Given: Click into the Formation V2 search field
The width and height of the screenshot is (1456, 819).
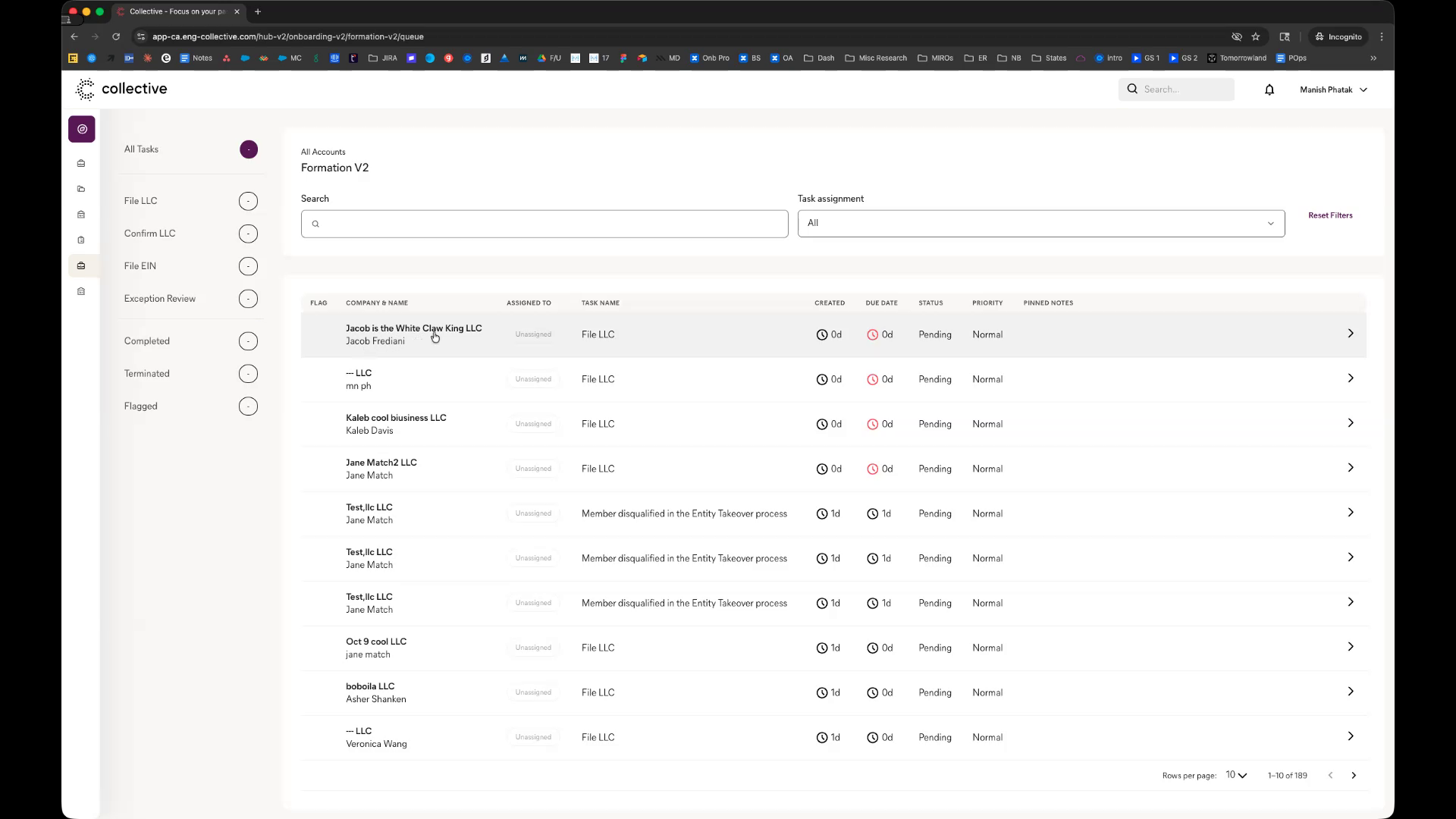Looking at the screenshot, I should 544,224.
